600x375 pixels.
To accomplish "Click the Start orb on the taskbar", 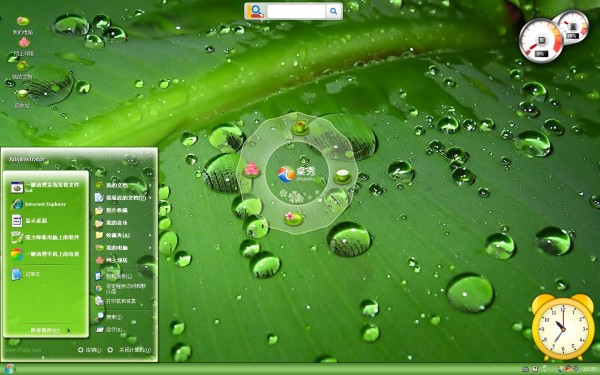I will pos(10,369).
